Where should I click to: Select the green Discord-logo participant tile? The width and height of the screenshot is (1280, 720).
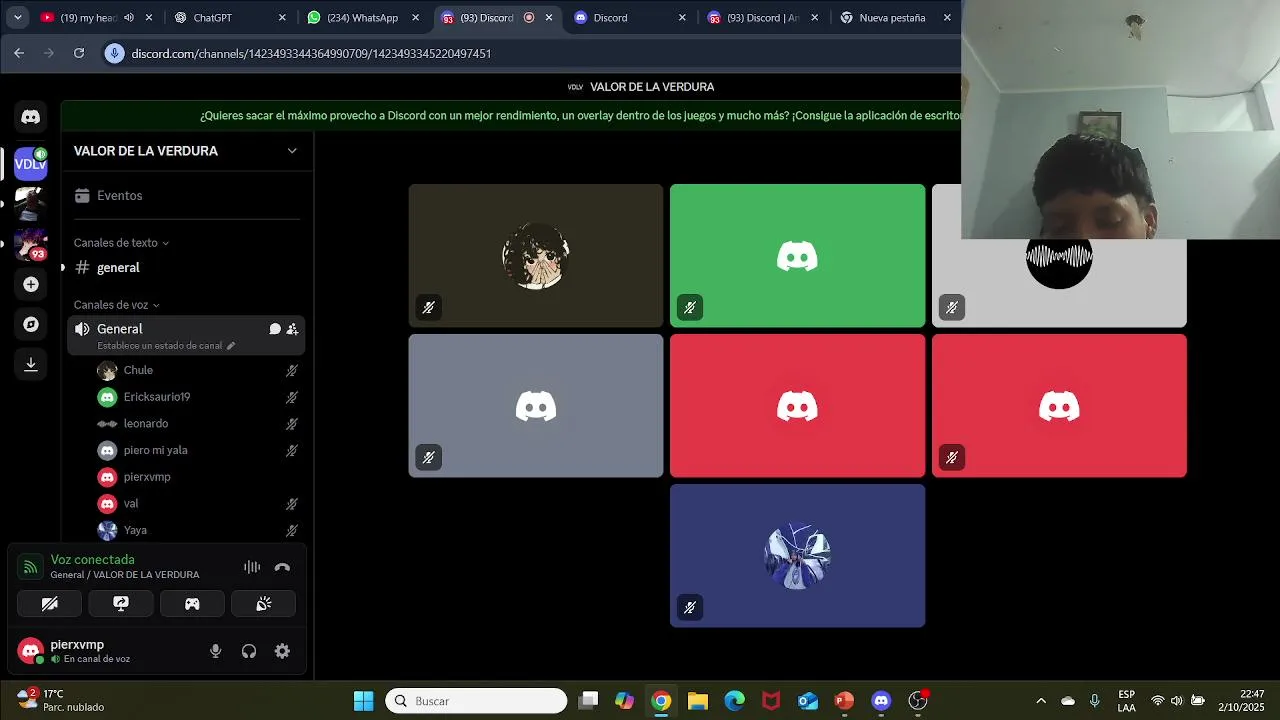tap(798, 256)
